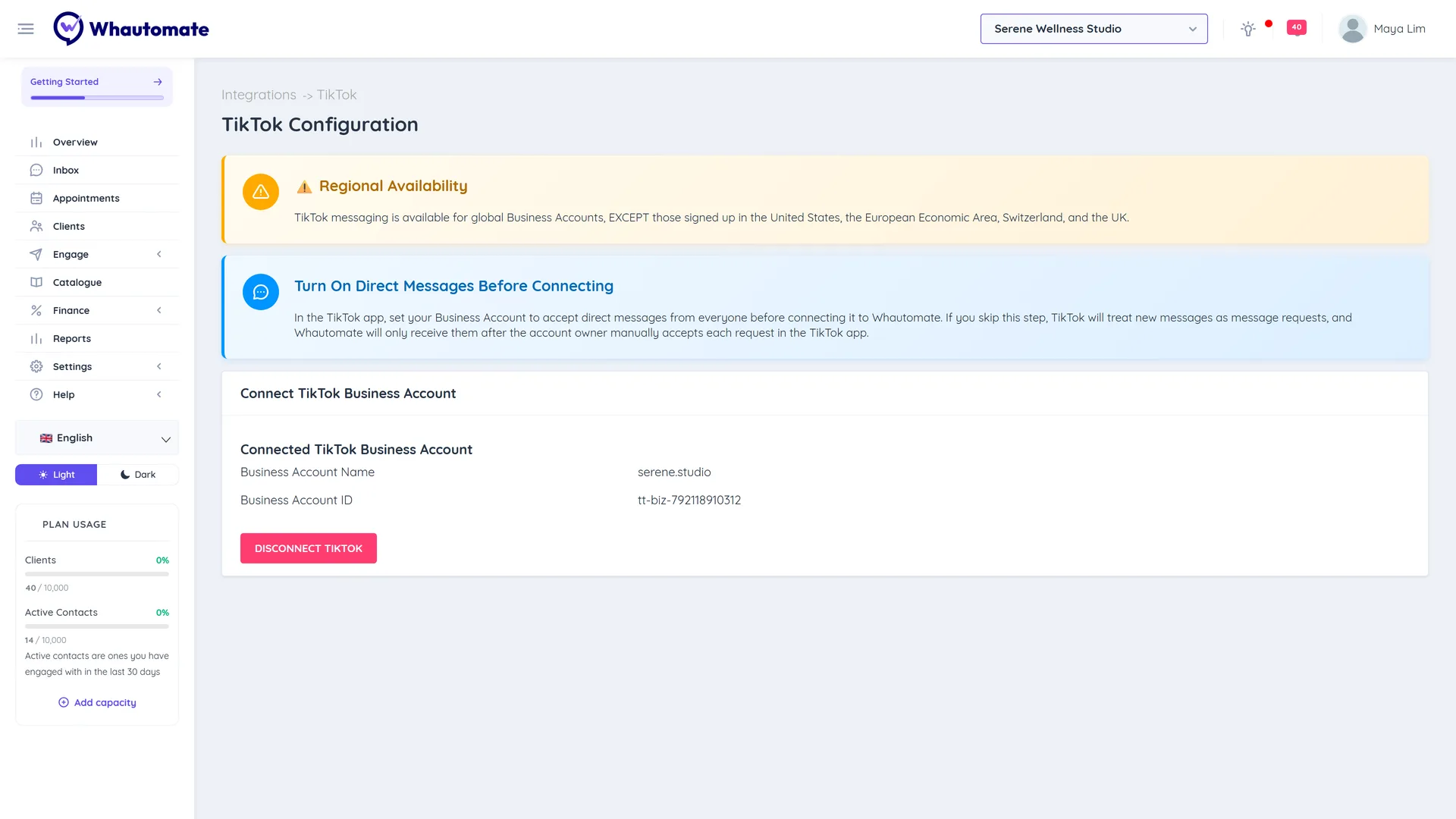1456x819 pixels.
Task: Click the Overview bar chart icon
Action: [x=36, y=143]
